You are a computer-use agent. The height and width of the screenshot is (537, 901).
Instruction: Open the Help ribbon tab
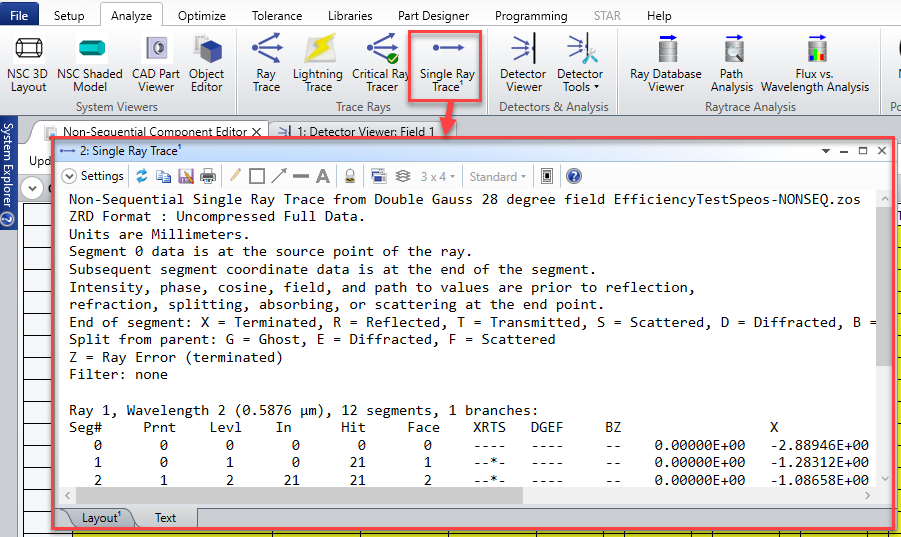659,16
